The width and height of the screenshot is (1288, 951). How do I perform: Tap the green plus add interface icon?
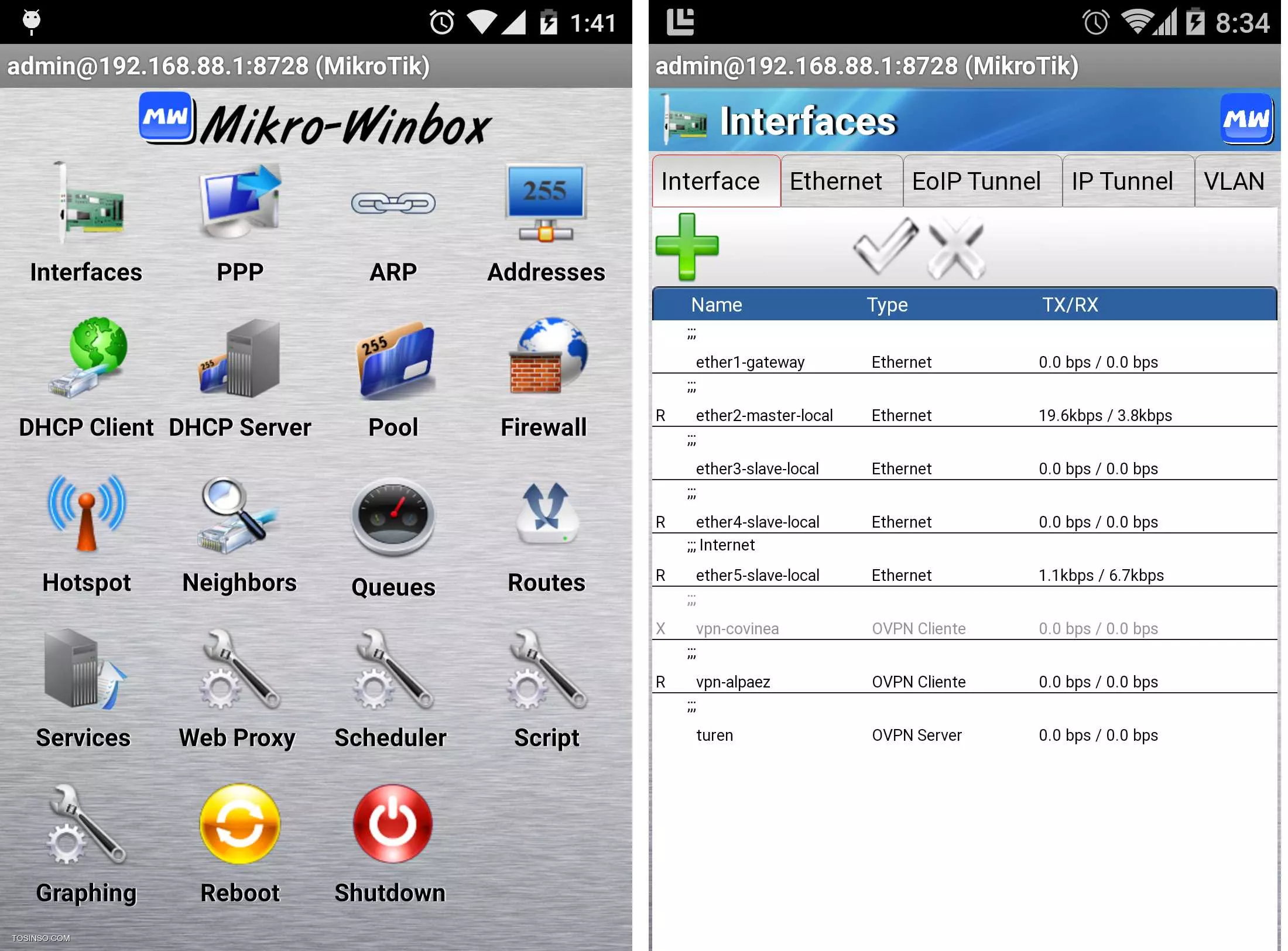(x=687, y=247)
